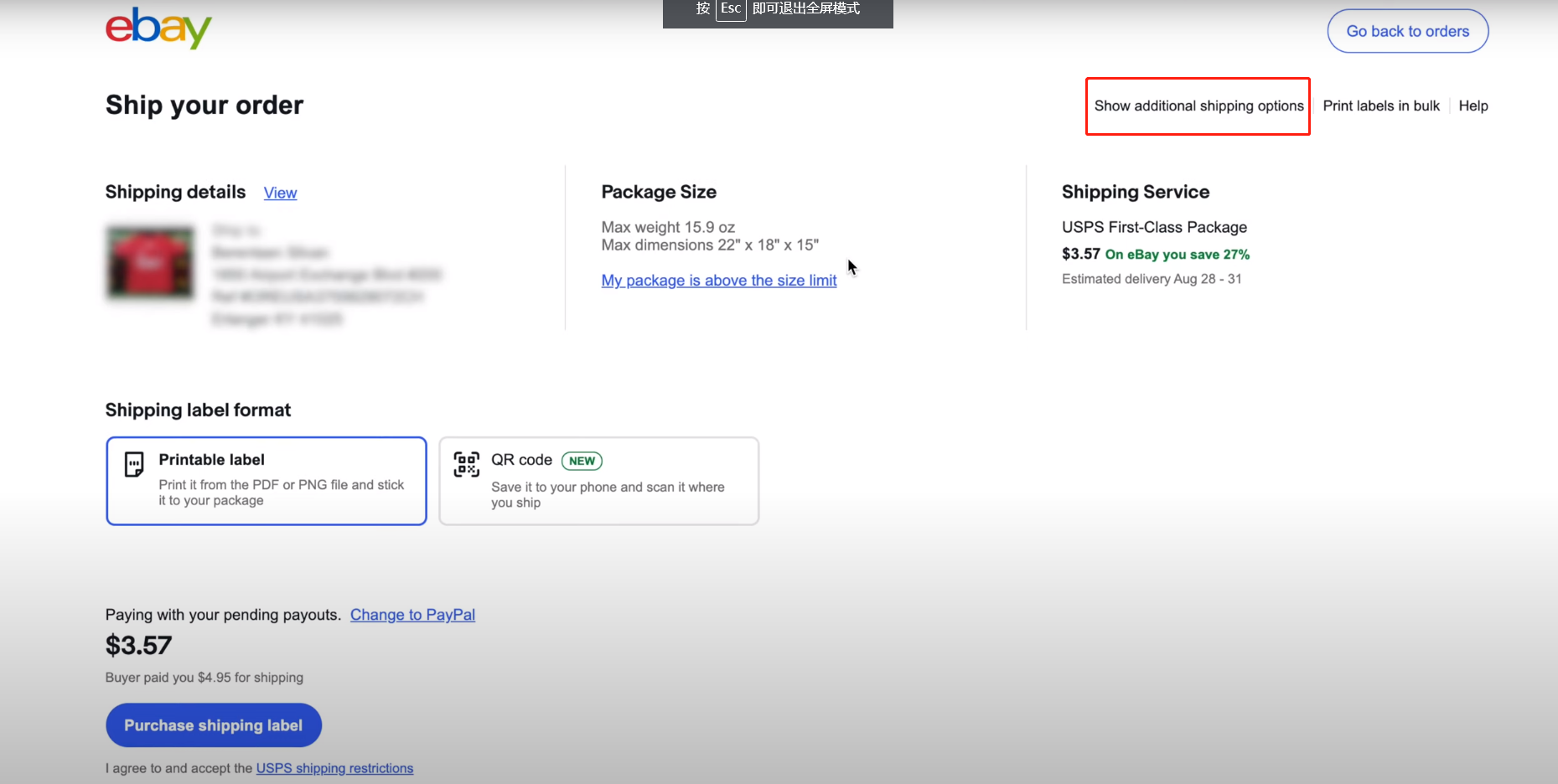Click the Ship your order heading
The image size is (1558, 784).
point(204,105)
